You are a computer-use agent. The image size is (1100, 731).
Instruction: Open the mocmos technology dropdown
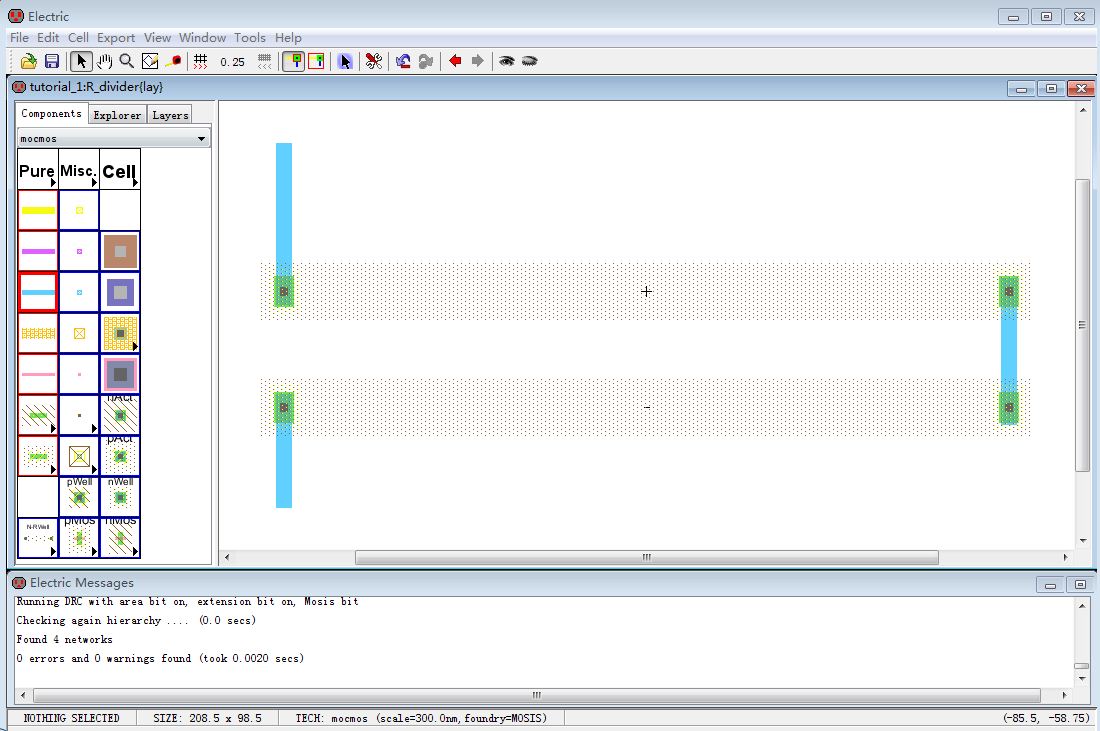[x=113, y=139]
